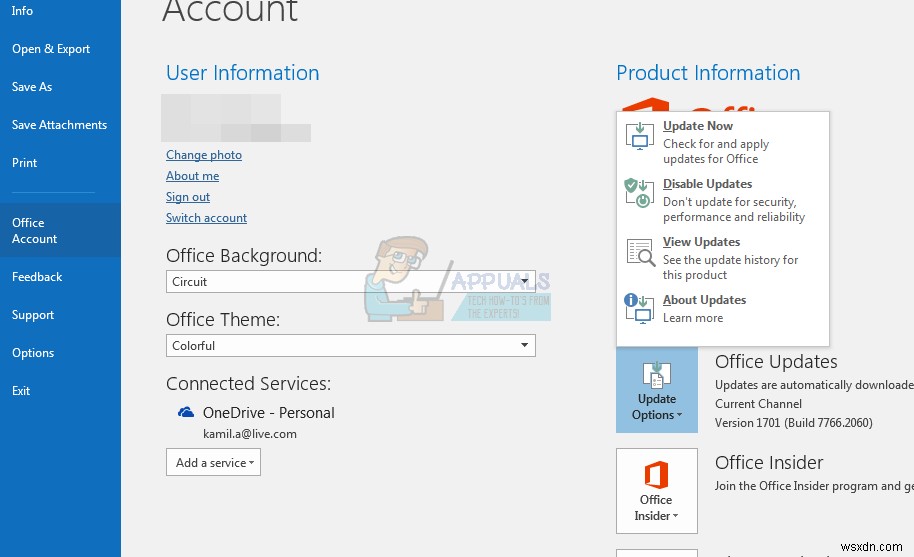Click the Office Insider heading
914x557 pixels.
tap(769, 463)
